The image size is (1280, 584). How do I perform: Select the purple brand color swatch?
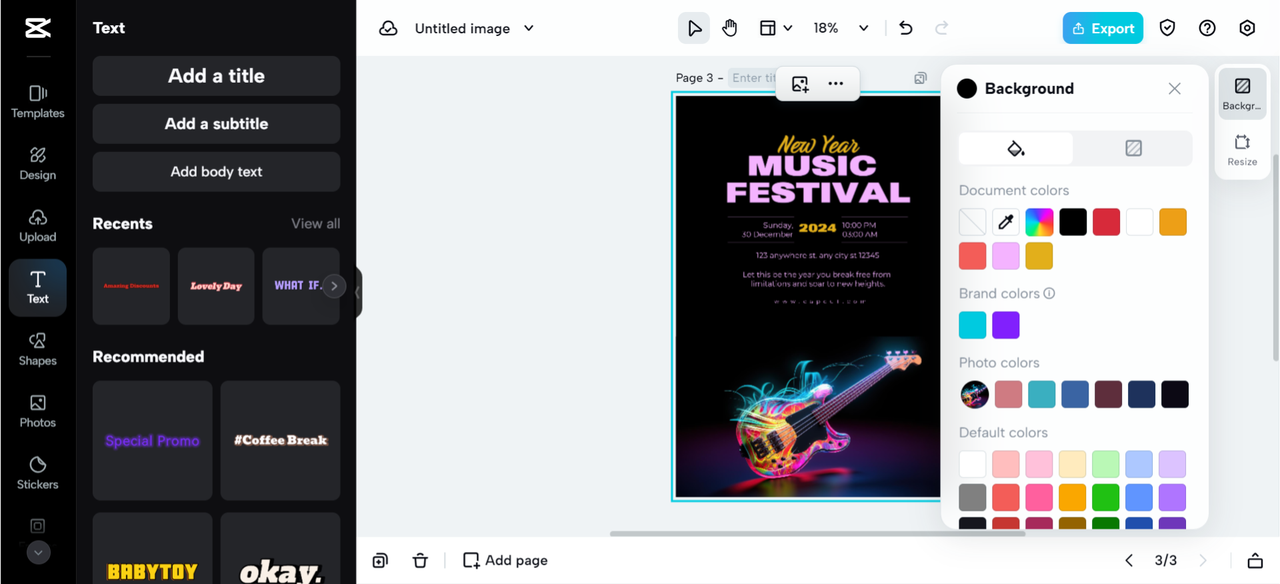(x=1006, y=325)
